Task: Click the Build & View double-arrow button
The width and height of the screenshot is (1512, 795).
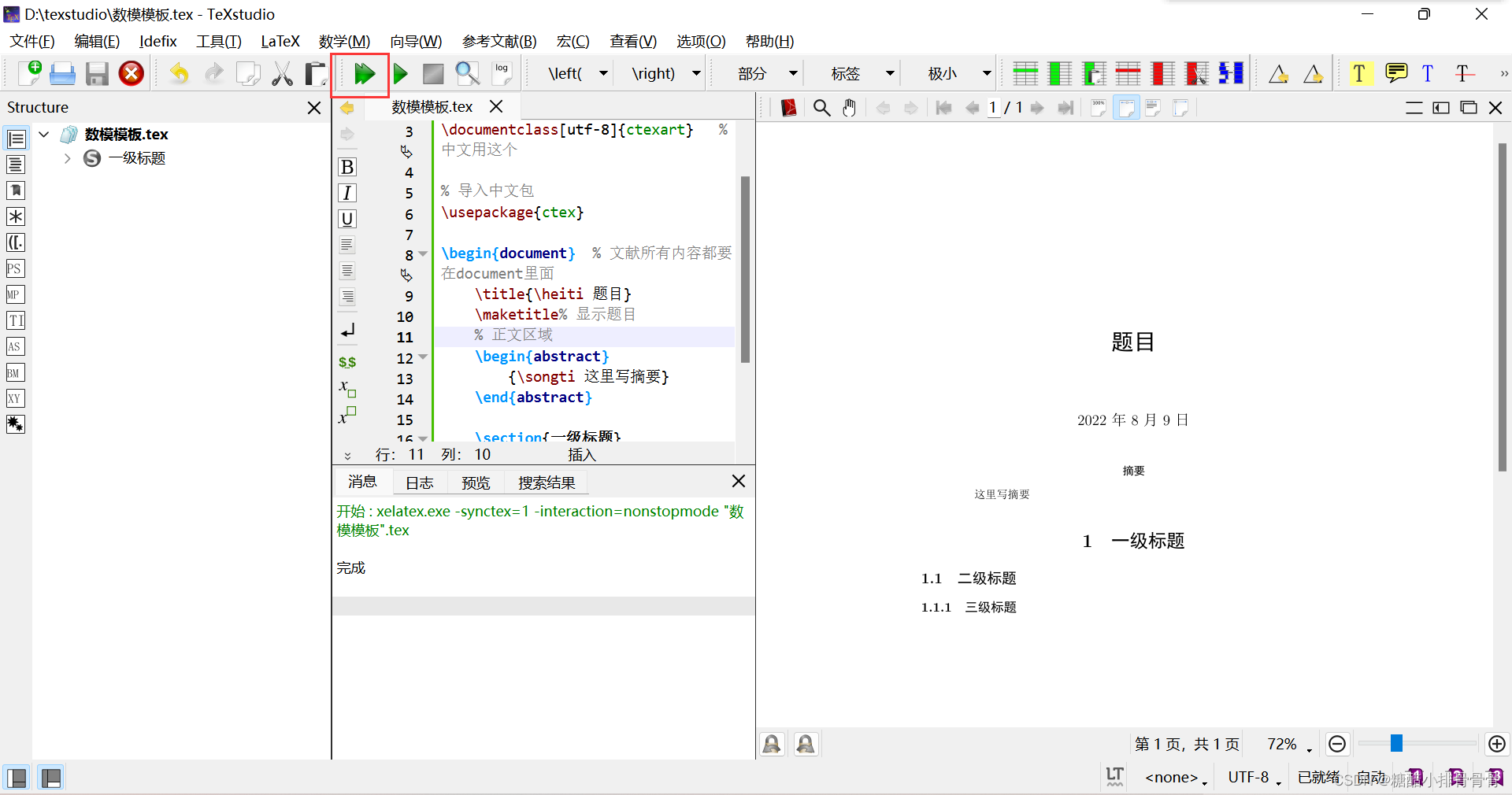Action: tap(364, 74)
